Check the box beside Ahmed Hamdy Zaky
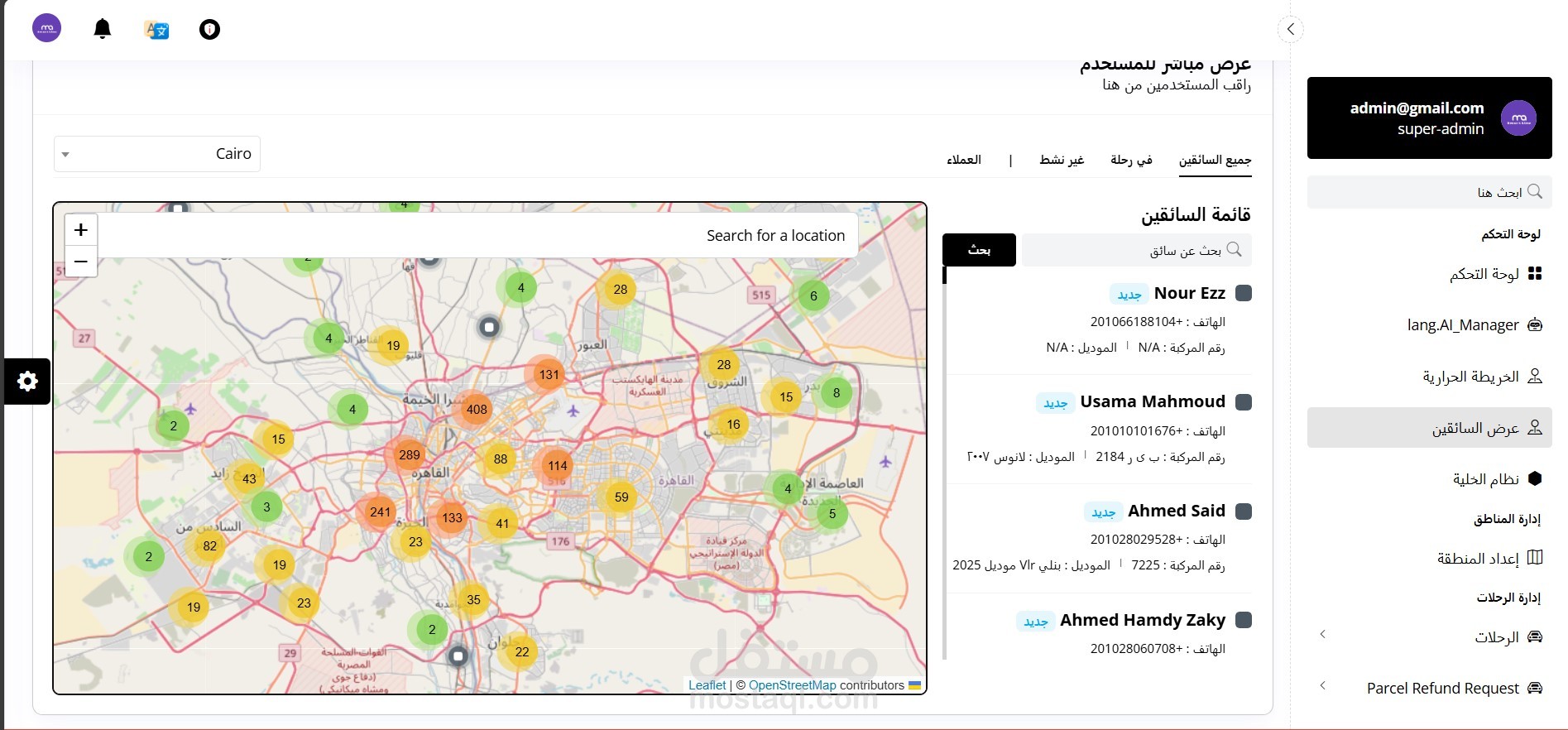 point(1243,620)
